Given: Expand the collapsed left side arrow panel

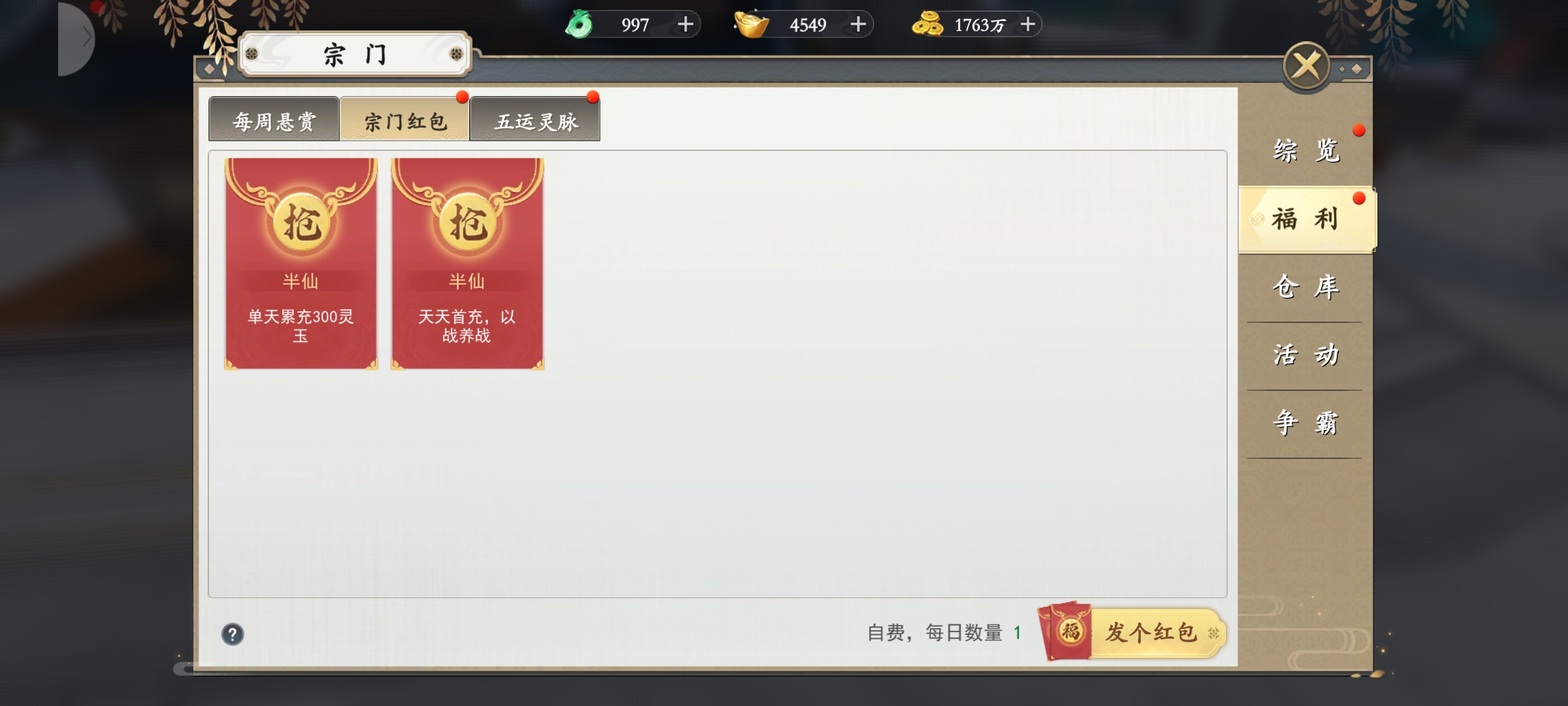Looking at the screenshot, I should coord(77,38).
